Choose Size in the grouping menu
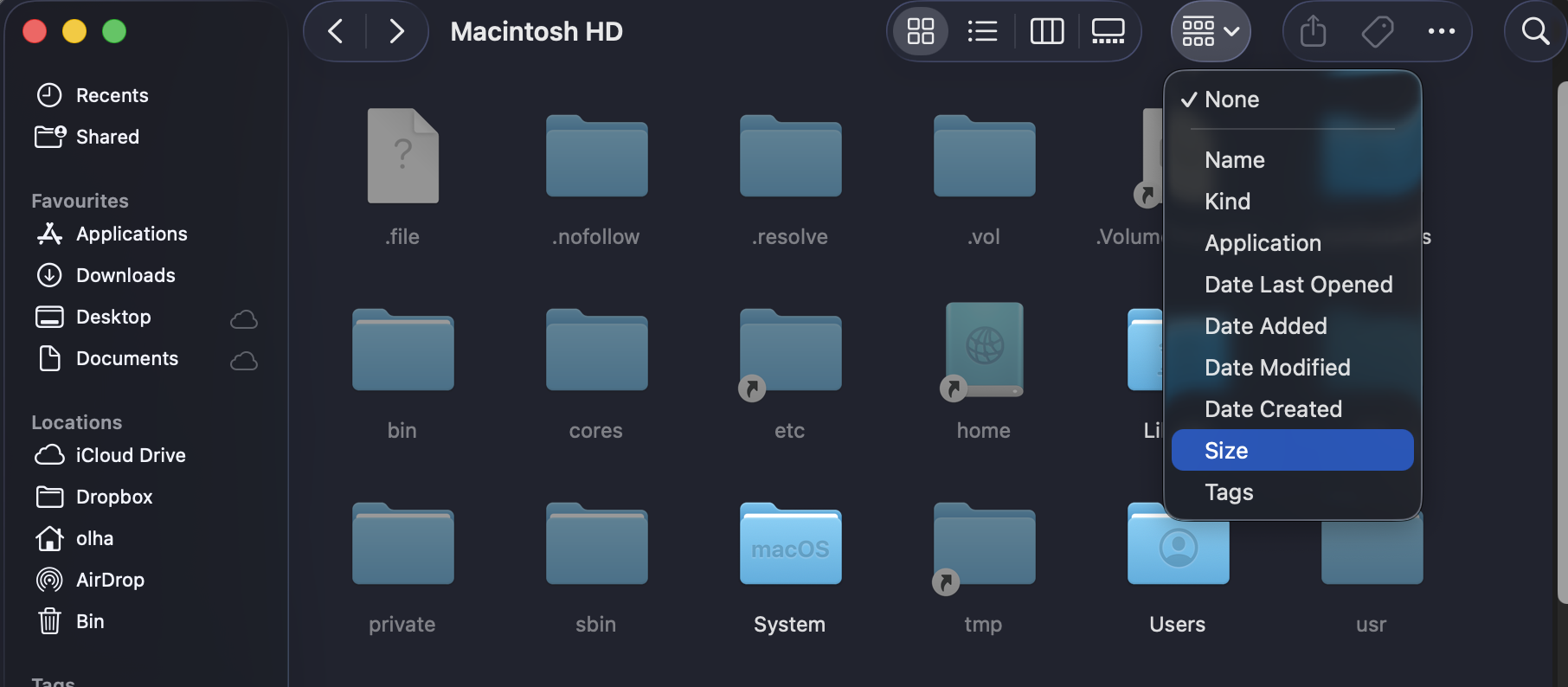This screenshot has width=1568, height=687. coord(1293,451)
